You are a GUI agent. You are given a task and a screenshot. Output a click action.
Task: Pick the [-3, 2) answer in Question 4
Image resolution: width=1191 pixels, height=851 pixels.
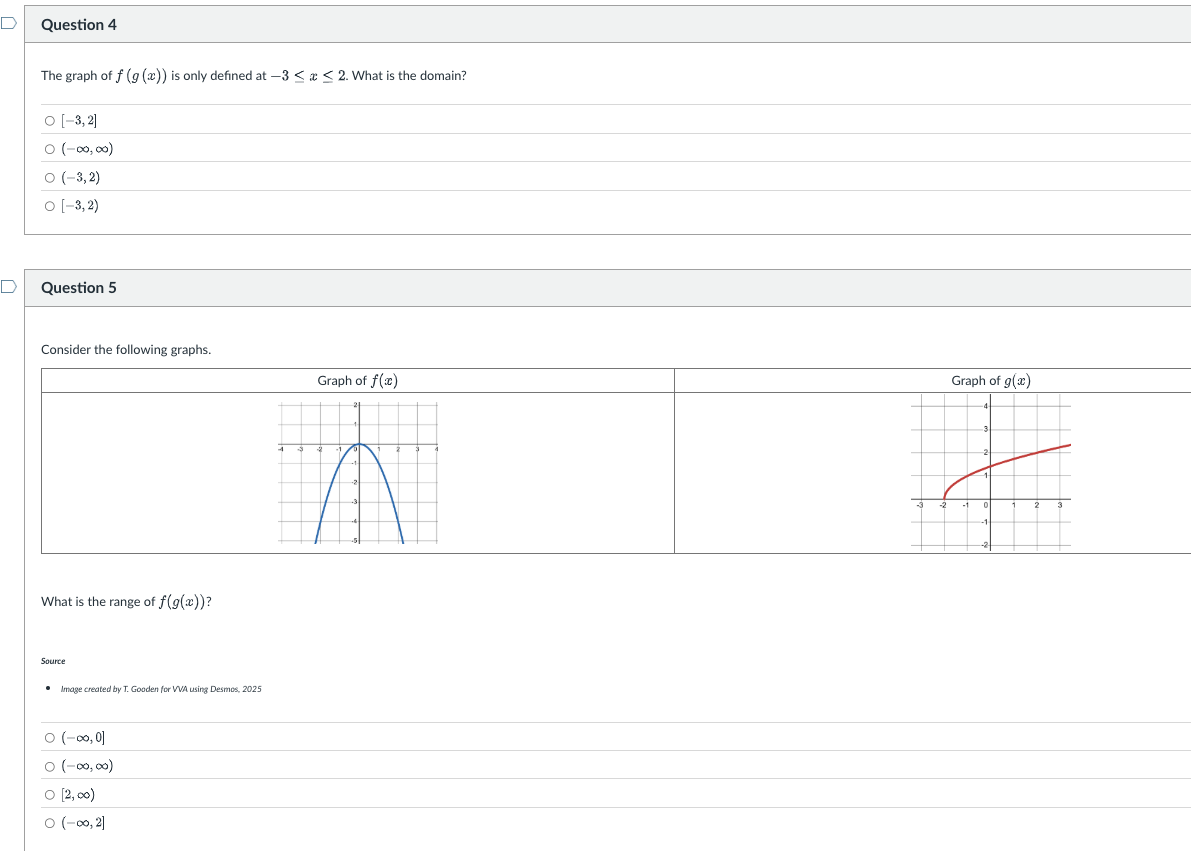pyautogui.click(x=48, y=205)
